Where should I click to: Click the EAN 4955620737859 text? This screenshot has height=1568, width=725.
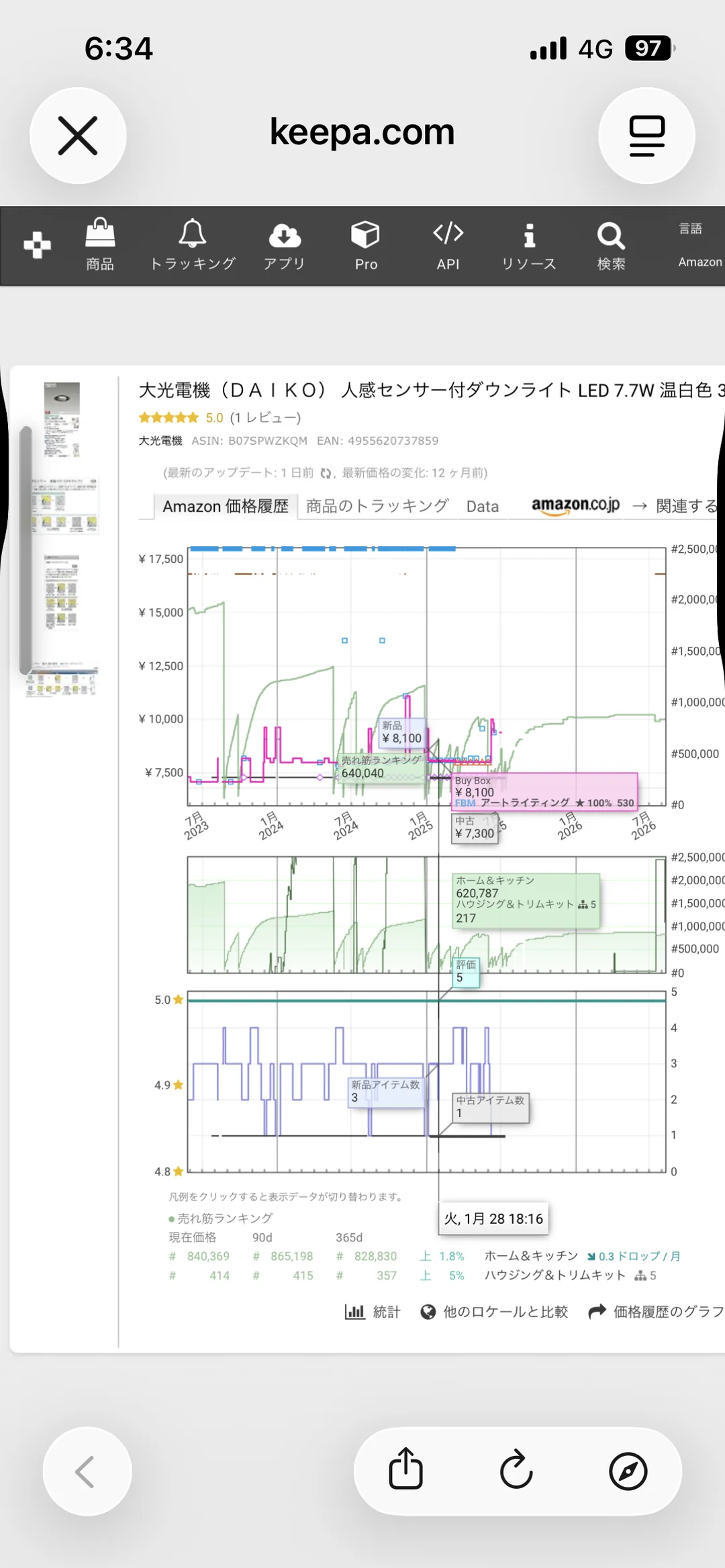[377, 441]
